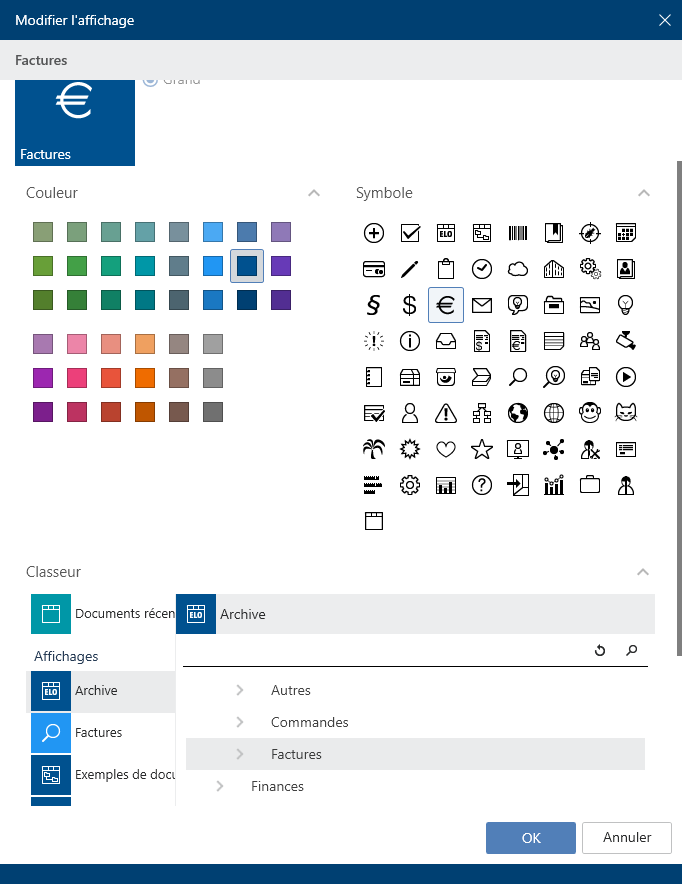The image size is (682, 884).
Task: Expand the Commandes folder in tree
Action: coord(240,722)
